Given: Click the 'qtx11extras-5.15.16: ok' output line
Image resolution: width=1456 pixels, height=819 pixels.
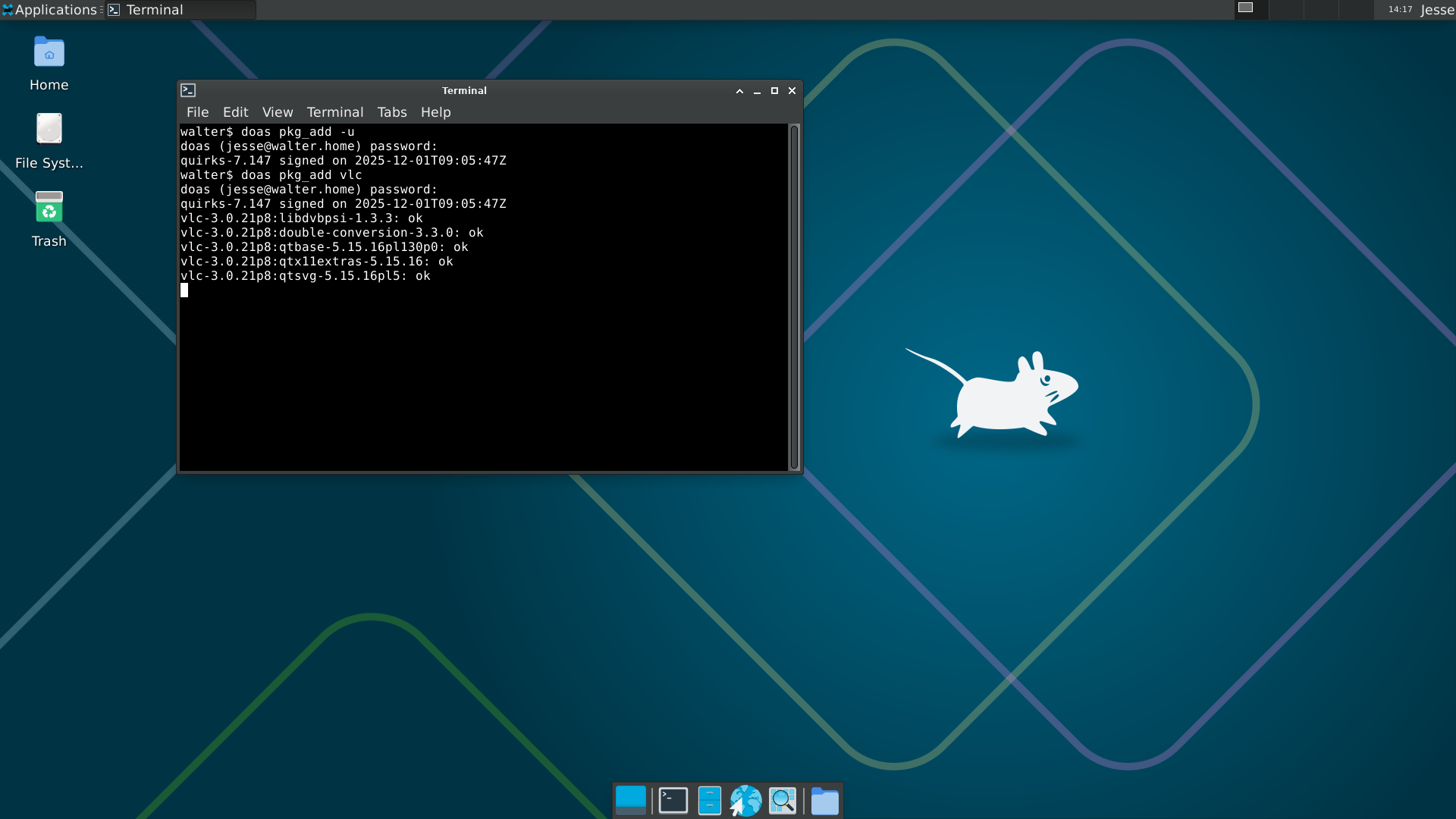Looking at the screenshot, I should click(317, 262).
